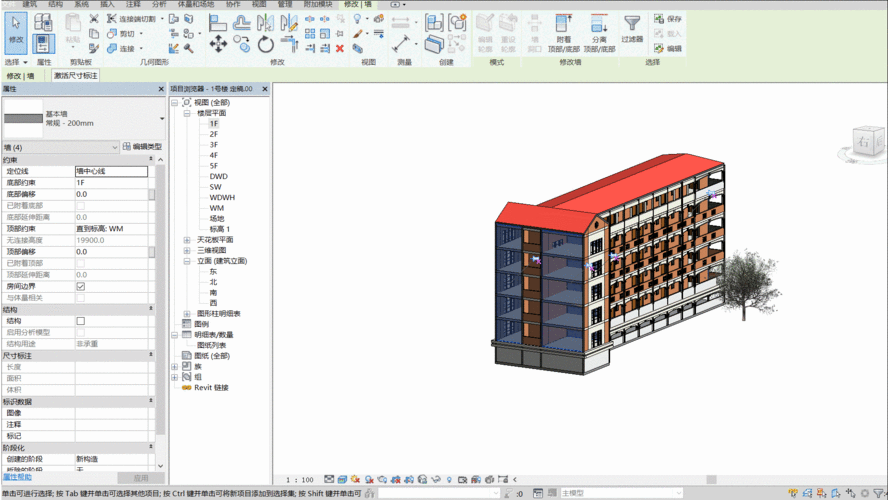Open the 属性 properties palette button
The image size is (888, 500).
tap(44, 44)
